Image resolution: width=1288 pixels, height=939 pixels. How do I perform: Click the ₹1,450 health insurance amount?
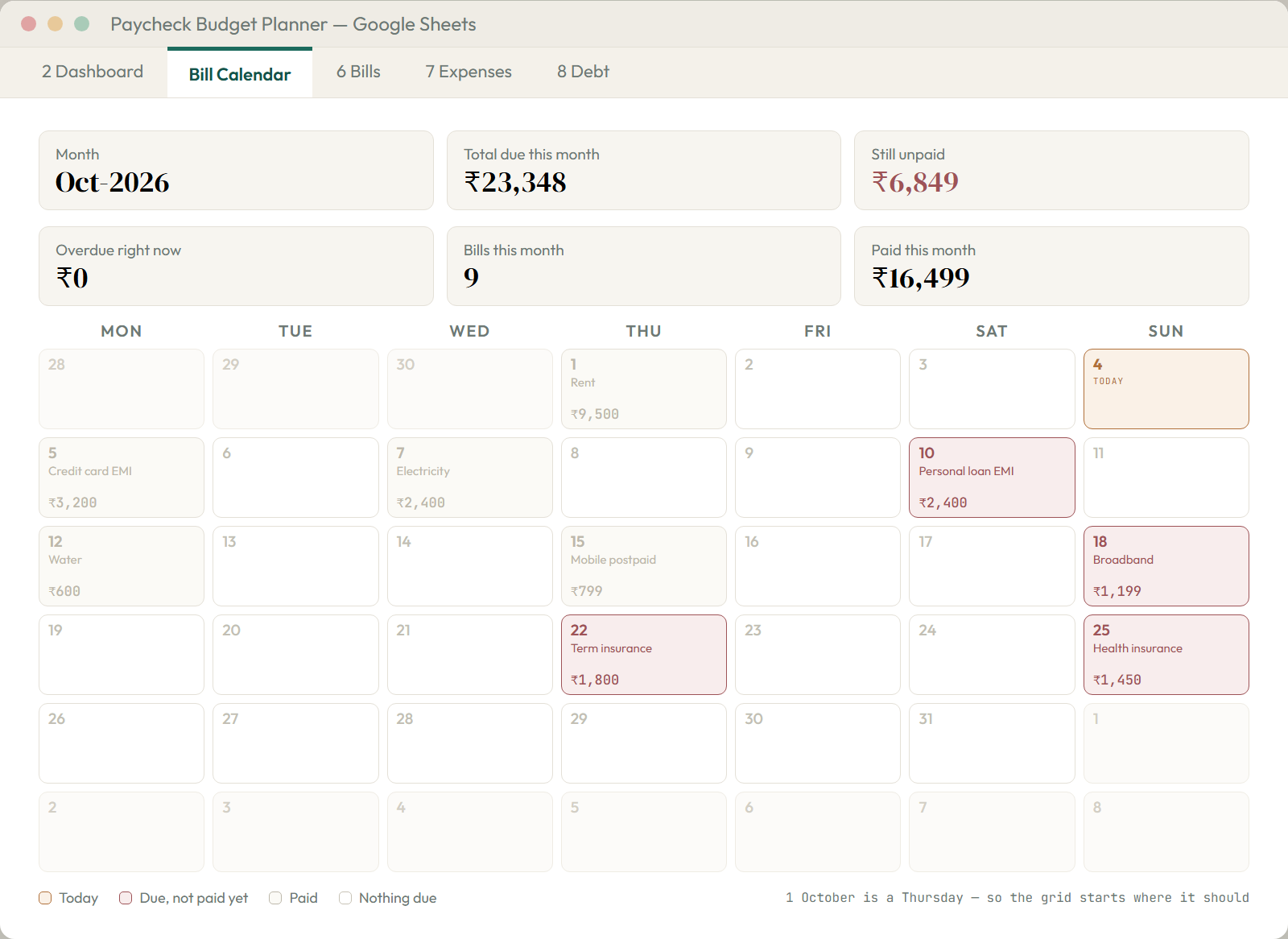[1117, 680]
